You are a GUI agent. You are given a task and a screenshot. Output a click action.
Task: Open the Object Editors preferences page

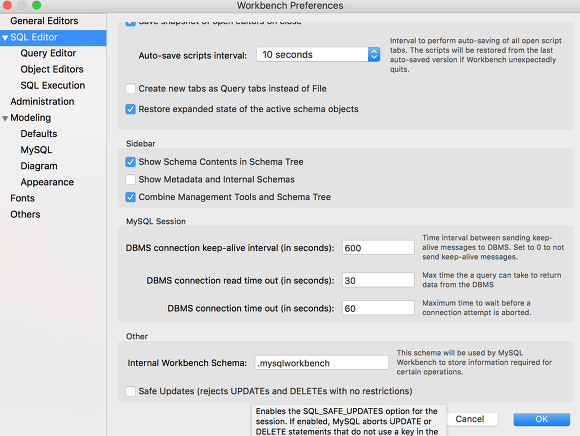pyautogui.click(x=52, y=69)
